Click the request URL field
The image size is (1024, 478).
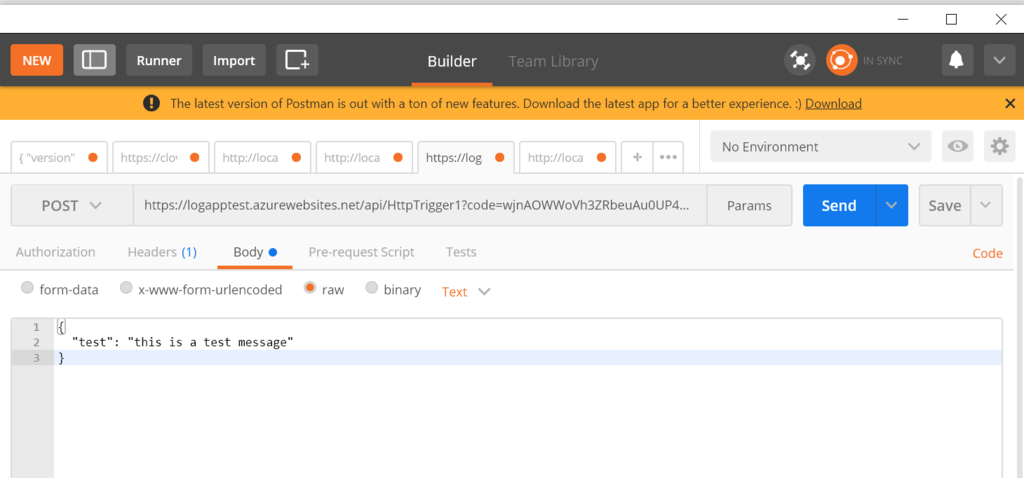pyautogui.click(x=420, y=205)
